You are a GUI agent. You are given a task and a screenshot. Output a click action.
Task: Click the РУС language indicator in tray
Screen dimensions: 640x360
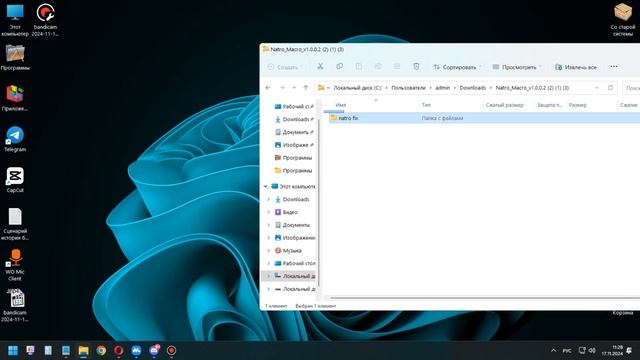pos(567,351)
